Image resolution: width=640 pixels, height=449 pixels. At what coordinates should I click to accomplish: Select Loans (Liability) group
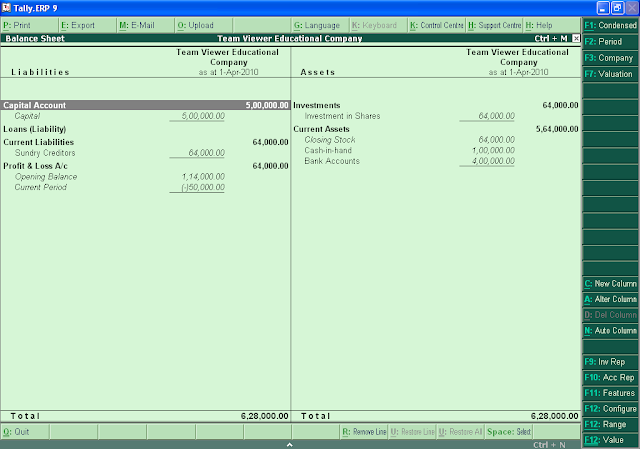click(35, 129)
